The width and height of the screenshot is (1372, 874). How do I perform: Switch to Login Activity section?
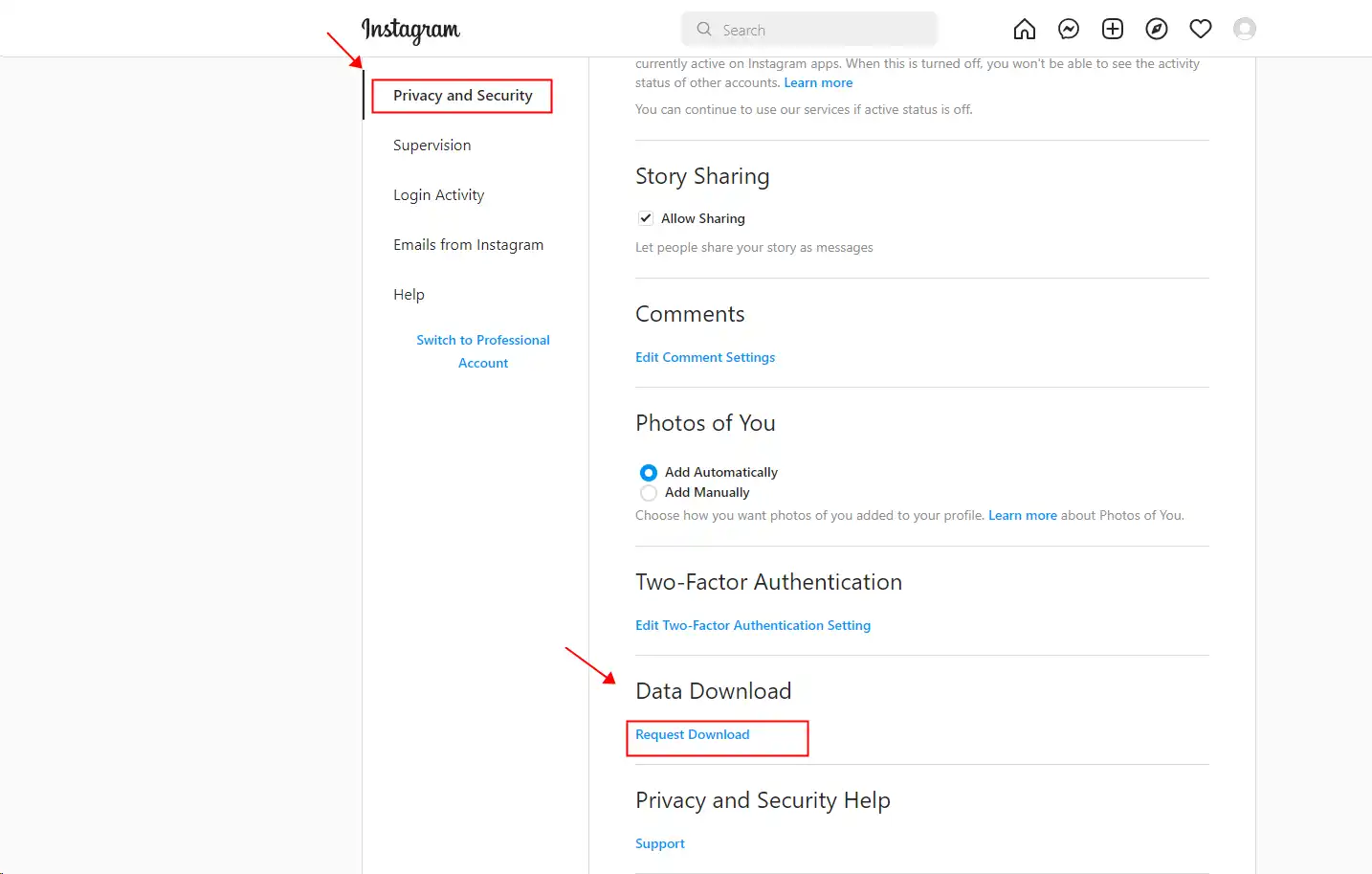(x=438, y=195)
